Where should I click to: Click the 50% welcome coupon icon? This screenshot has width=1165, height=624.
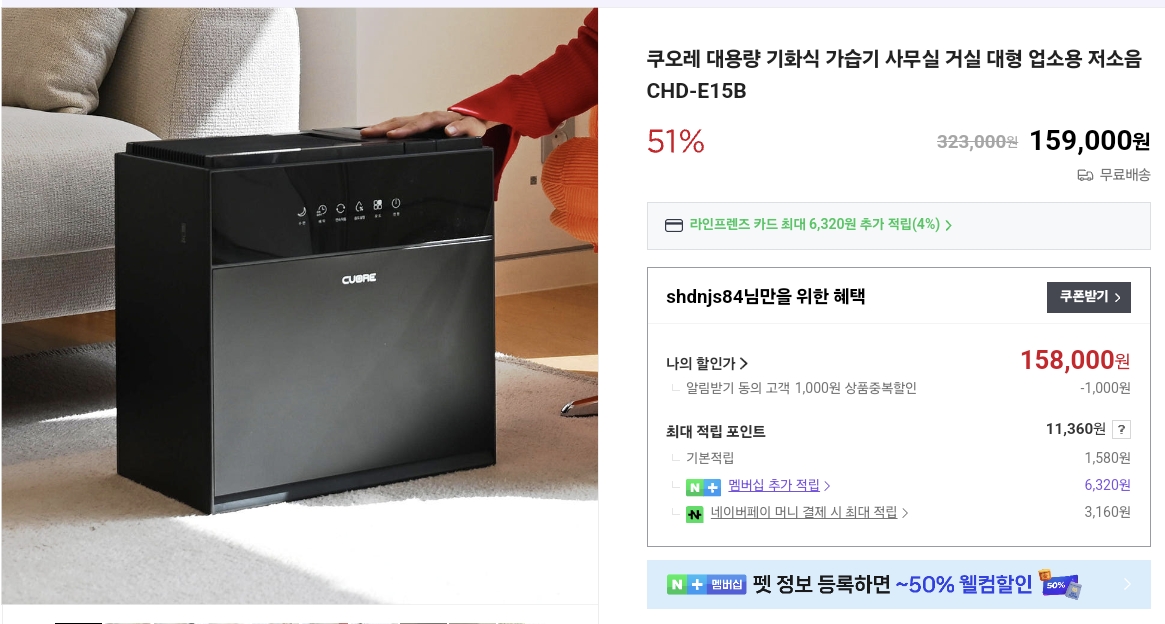1059,585
